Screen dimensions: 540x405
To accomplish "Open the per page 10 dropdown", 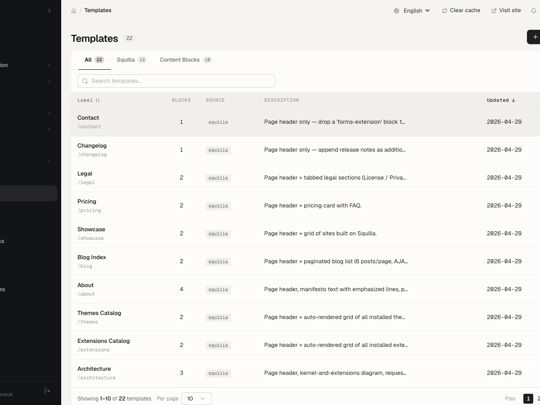I will [x=196, y=398].
